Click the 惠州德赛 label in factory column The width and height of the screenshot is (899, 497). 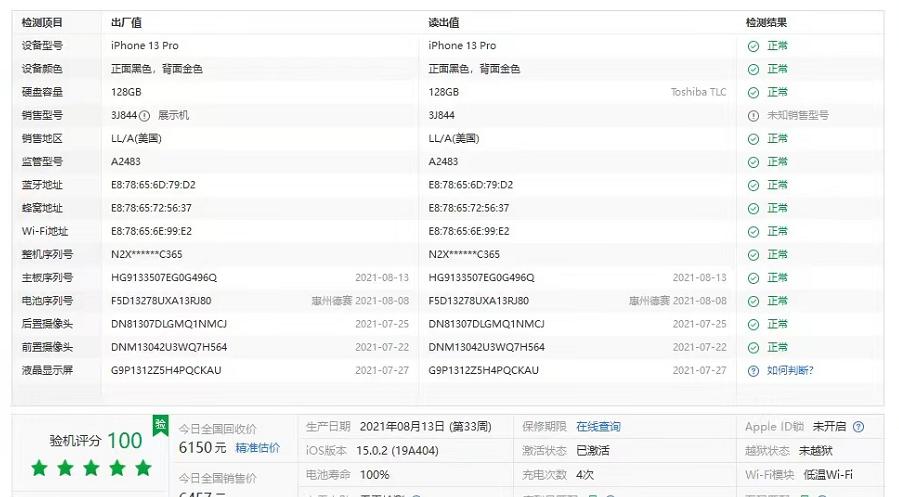(331, 300)
